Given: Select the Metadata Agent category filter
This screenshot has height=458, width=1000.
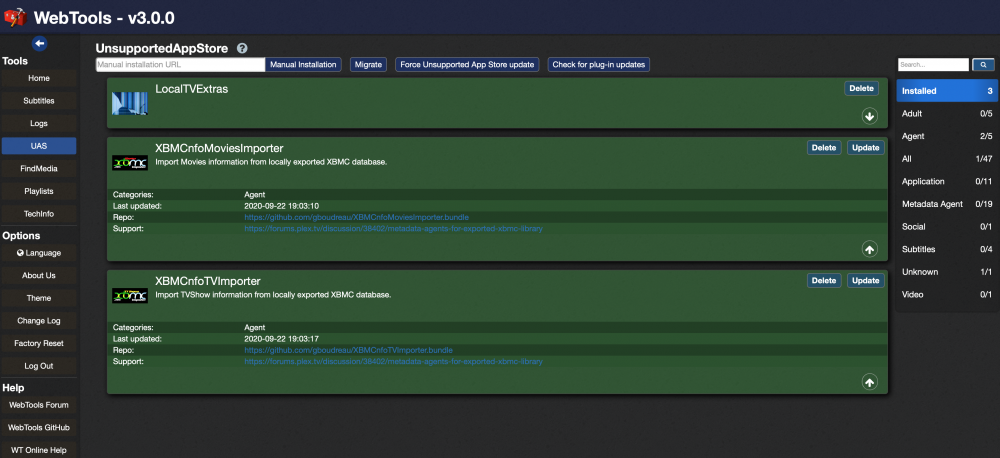Looking at the screenshot, I should pyautogui.click(x=946, y=204).
